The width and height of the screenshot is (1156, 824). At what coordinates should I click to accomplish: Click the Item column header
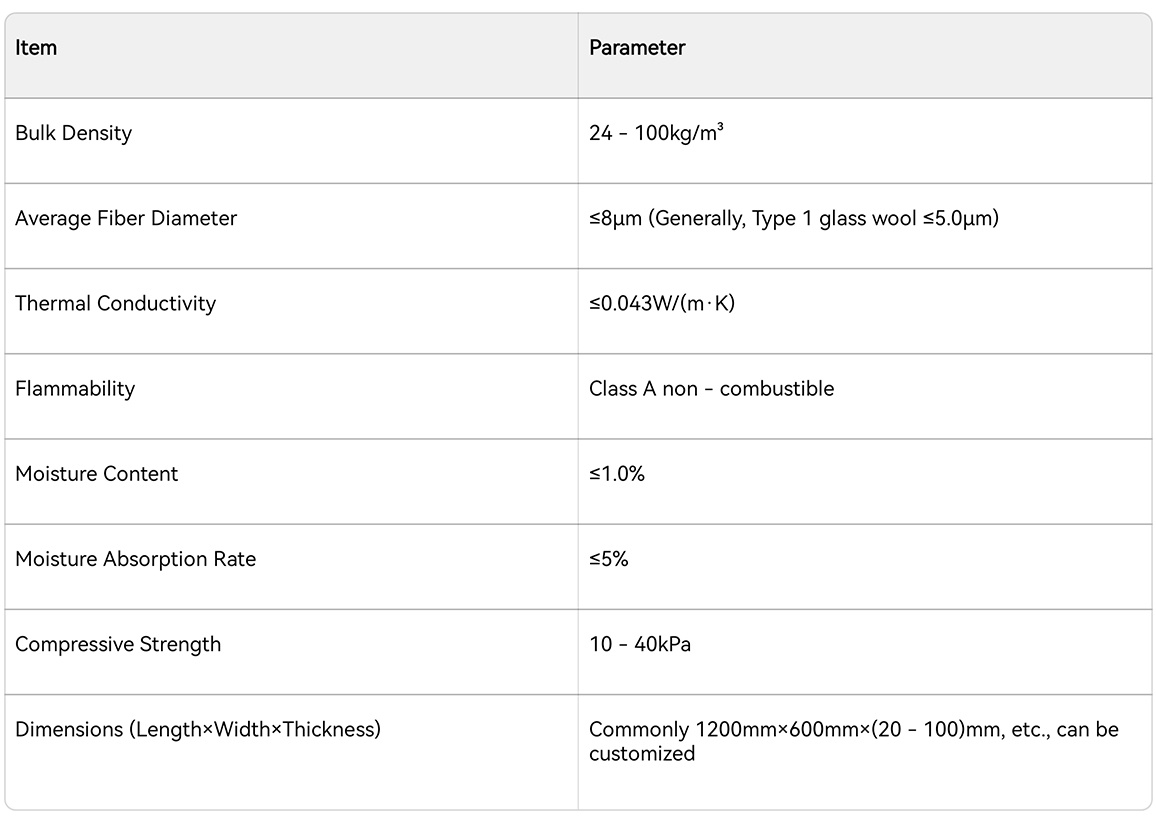point(35,48)
